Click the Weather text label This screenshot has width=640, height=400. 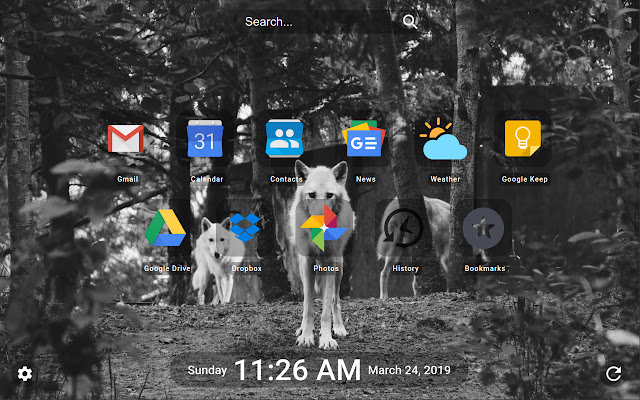tap(445, 179)
